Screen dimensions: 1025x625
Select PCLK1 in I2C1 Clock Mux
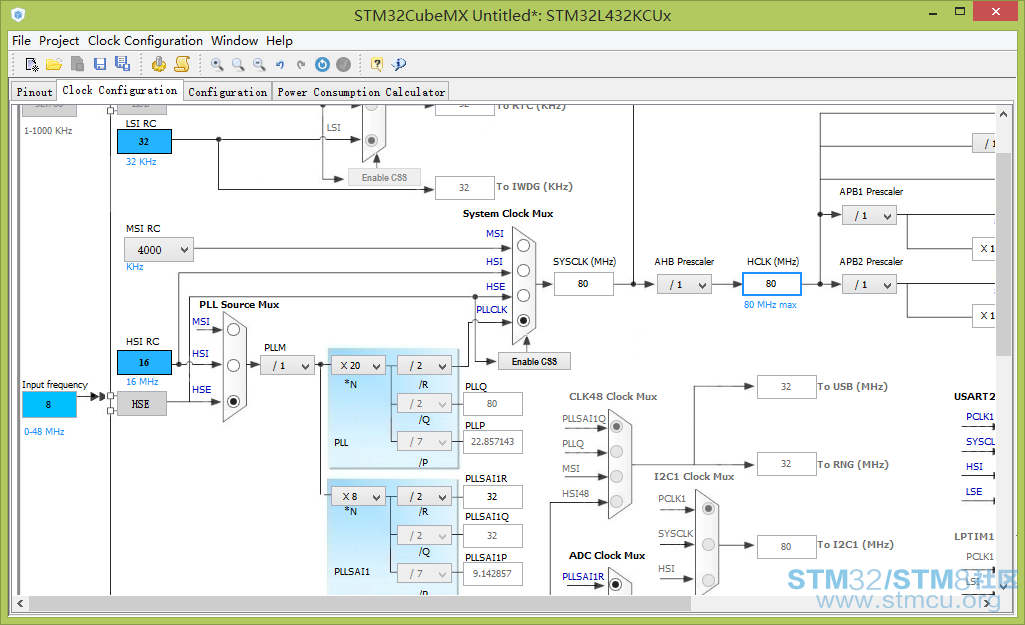pos(708,509)
